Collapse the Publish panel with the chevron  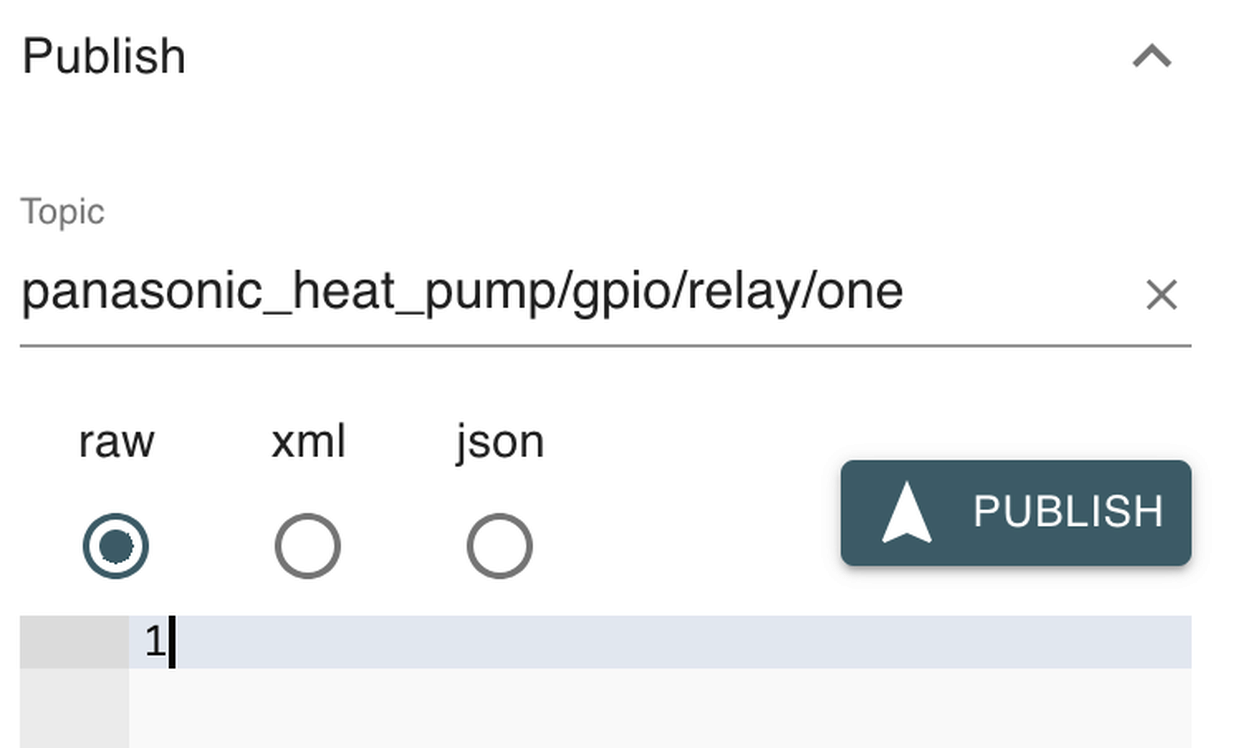click(x=1151, y=56)
